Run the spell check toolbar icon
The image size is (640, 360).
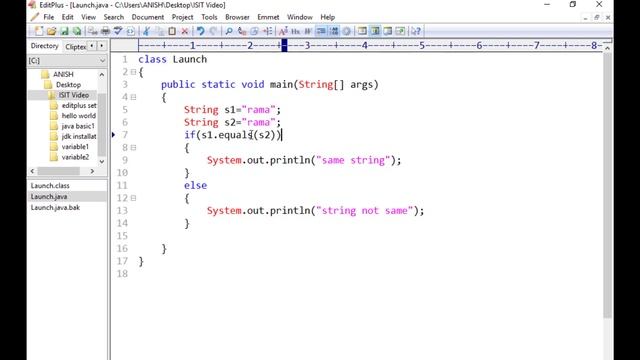118,31
